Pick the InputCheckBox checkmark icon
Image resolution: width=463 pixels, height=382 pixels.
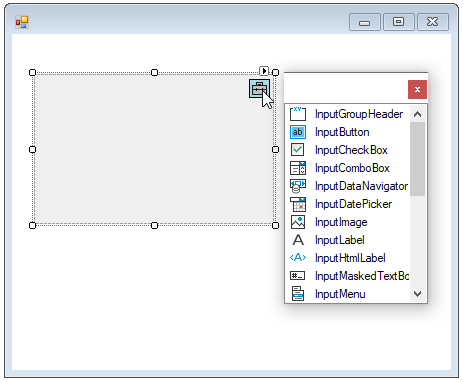click(x=298, y=150)
